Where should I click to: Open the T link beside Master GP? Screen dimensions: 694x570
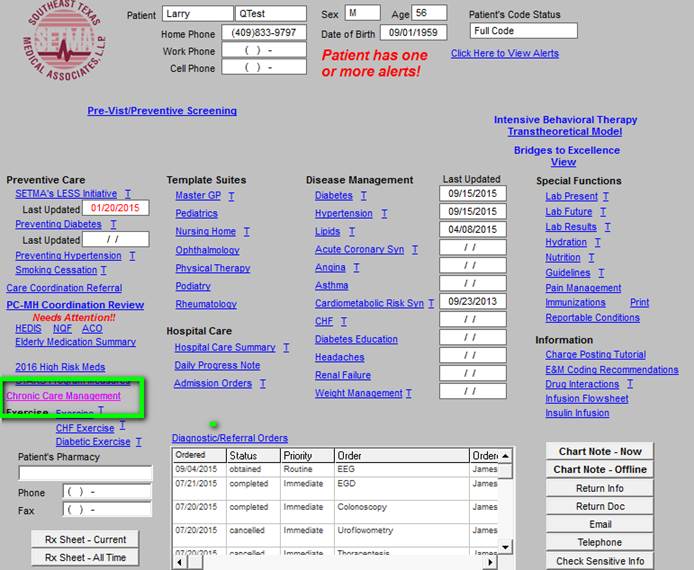pos(231,196)
